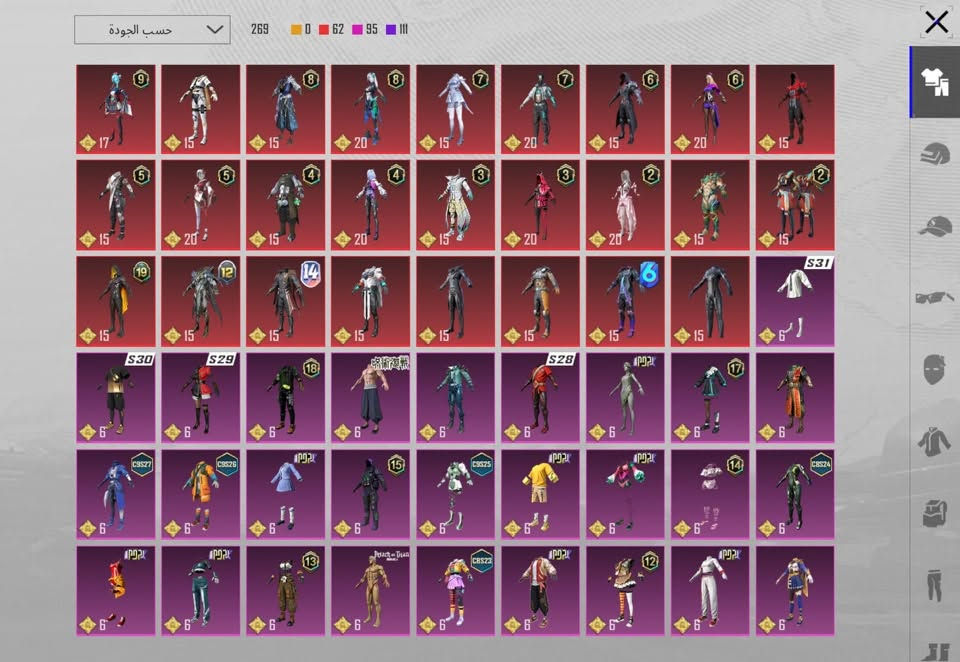Select the face mask category icon

point(934,369)
